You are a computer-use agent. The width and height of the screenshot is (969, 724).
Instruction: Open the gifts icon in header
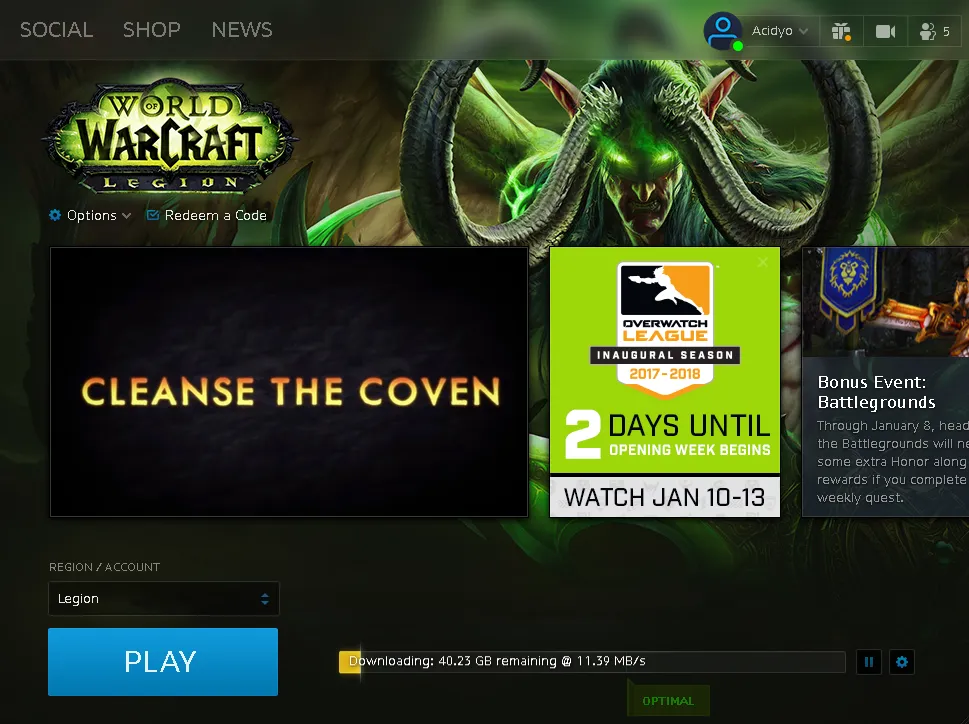841,31
